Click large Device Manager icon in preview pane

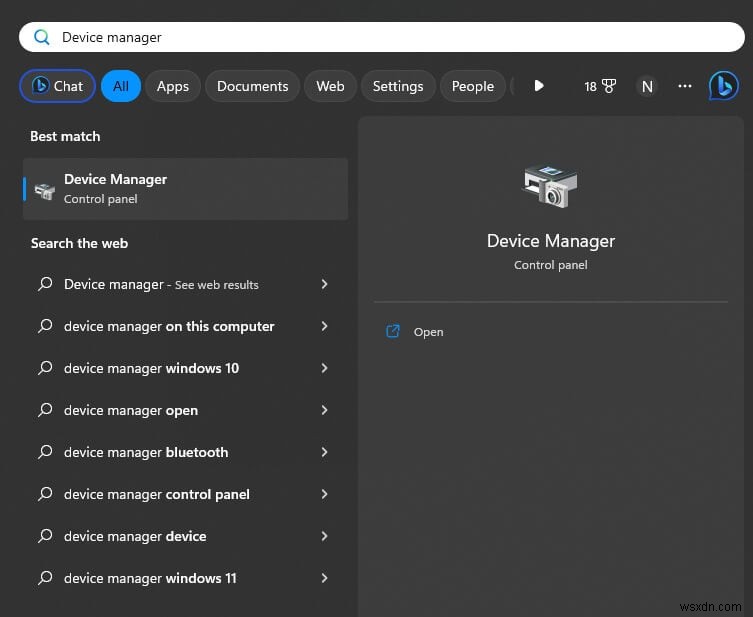(550, 186)
